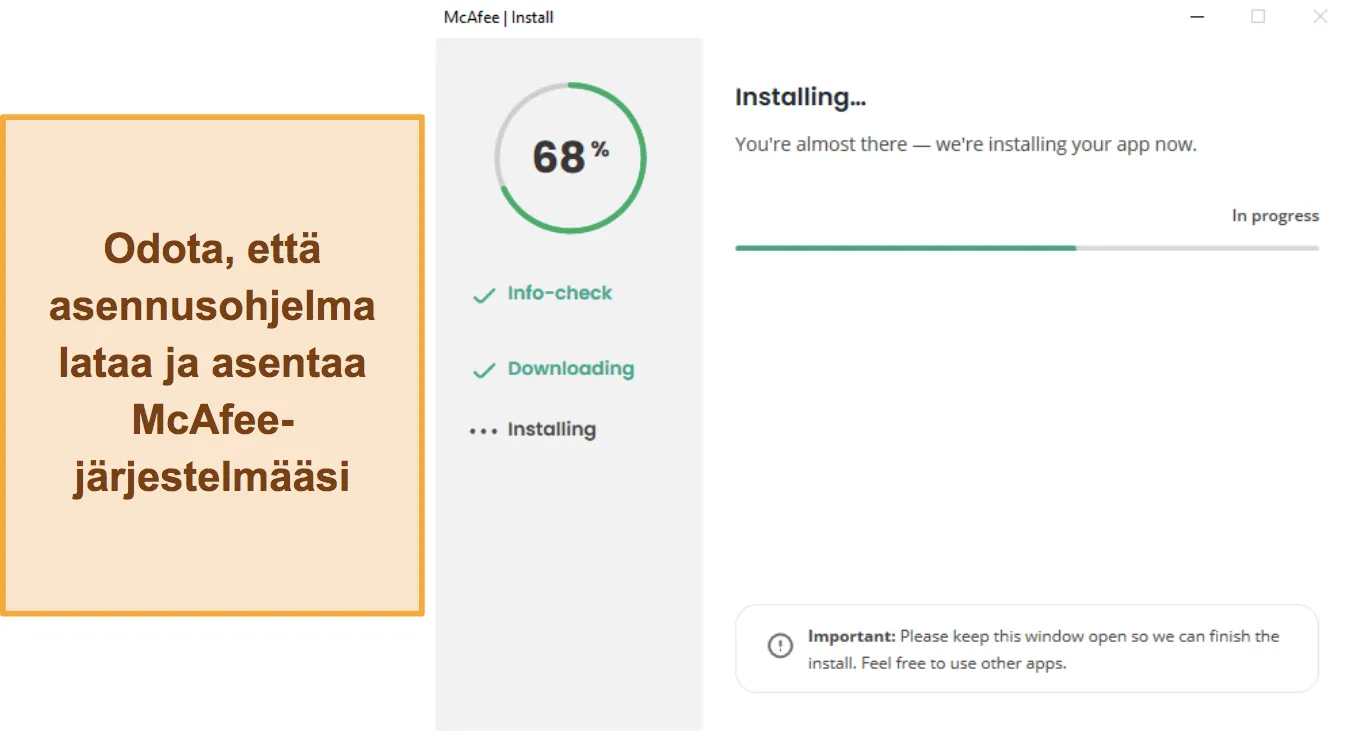Select the Downloading step label
The image size is (1349, 731).
(571, 368)
